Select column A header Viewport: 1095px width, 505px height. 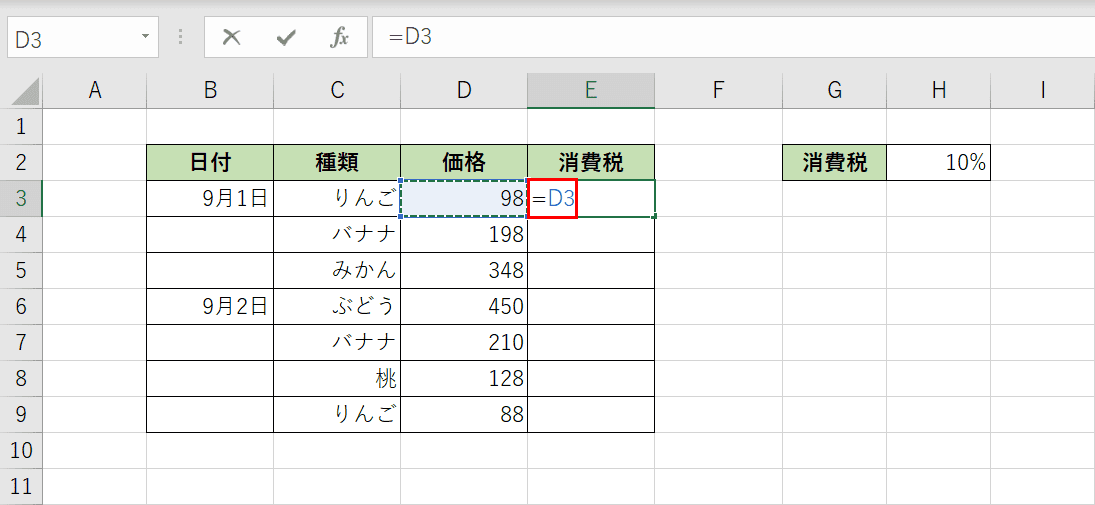(94, 91)
